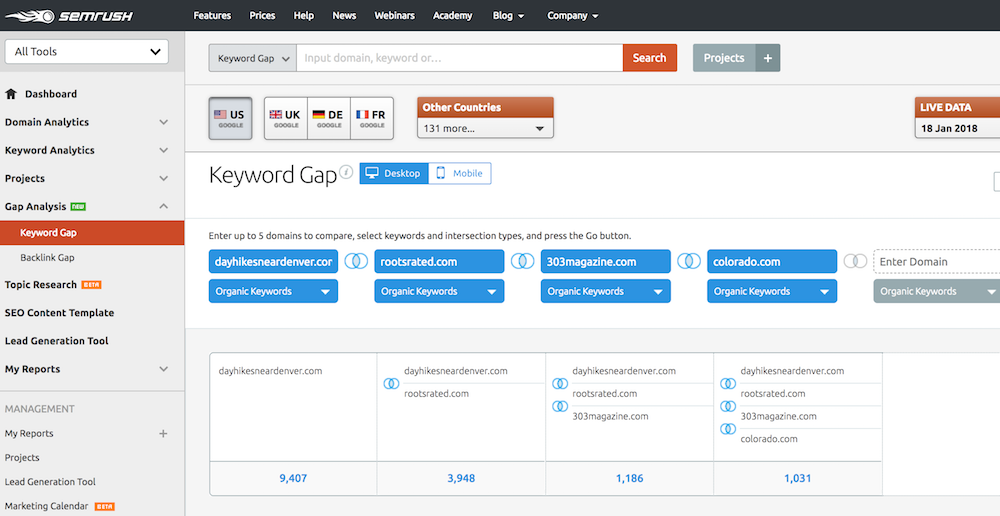The image size is (1000, 516).
Task: Open the 1,186 common keywords result
Action: (x=629, y=478)
